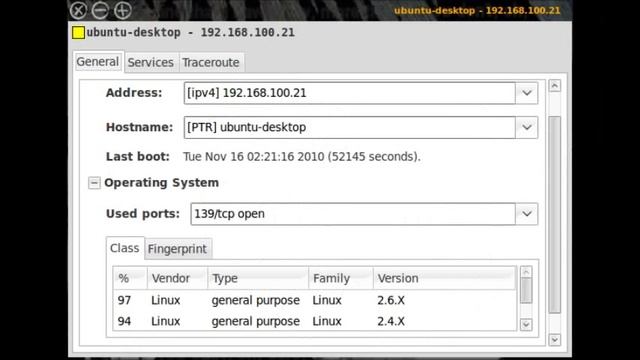This screenshot has height=360, width=640.
Task: Click the ubuntu-desktop - 192.168.100.21 header label
Action: pos(191,33)
